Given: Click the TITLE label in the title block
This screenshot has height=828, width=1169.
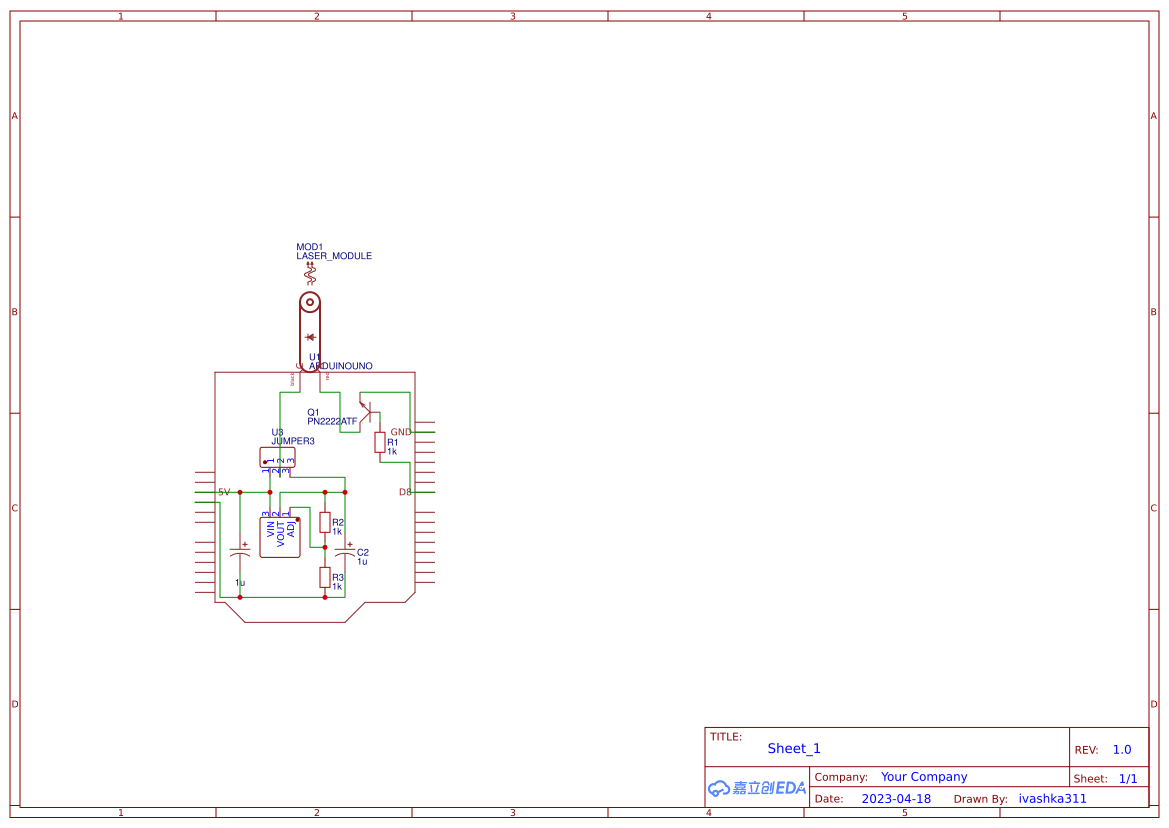Looking at the screenshot, I should tap(724, 735).
